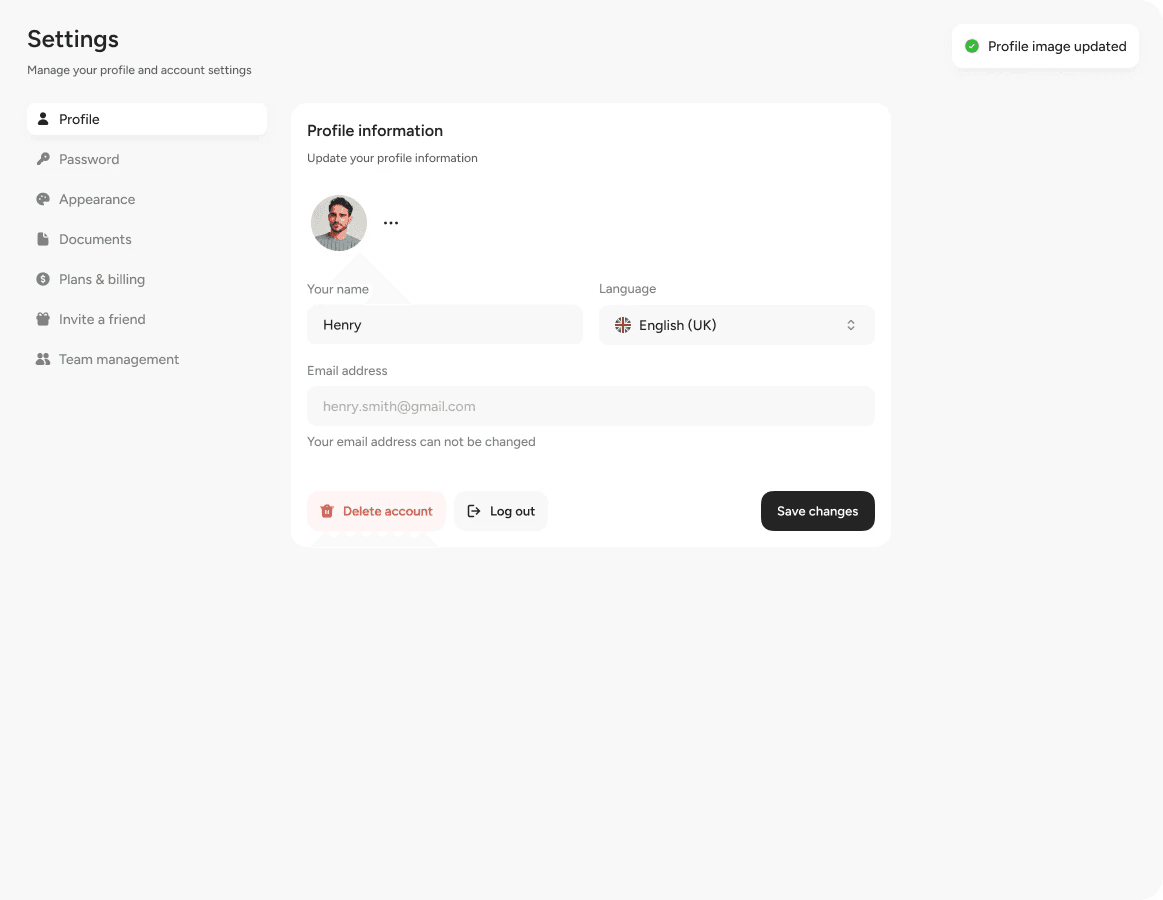The height and width of the screenshot is (900, 1163).
Task: Select Invite a friend
Action: (102, 320)
